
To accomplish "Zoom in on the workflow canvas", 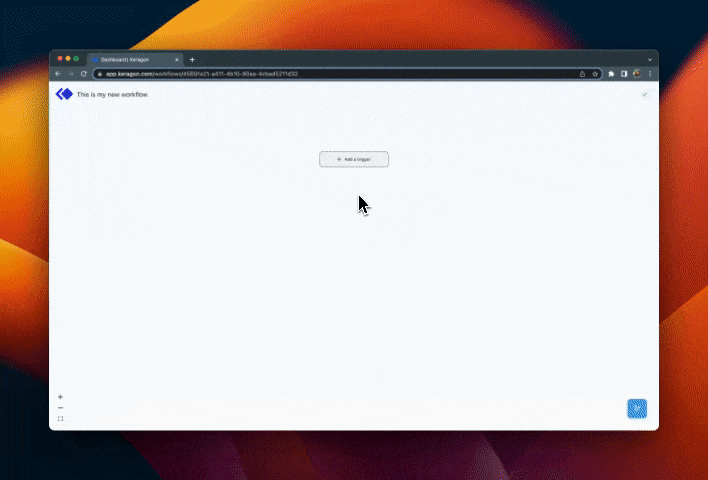I will (x=60, y=397).
